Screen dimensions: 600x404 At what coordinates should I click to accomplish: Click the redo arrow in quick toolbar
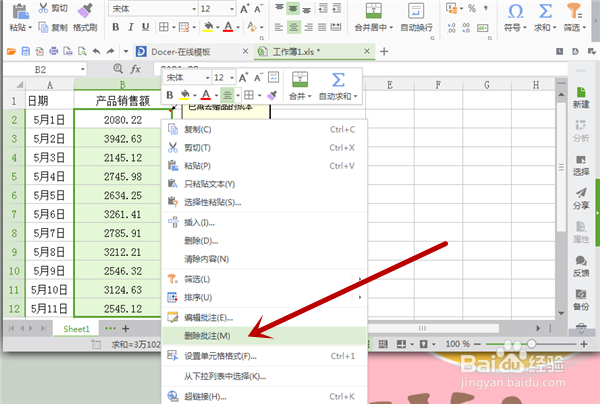point(110,51)
